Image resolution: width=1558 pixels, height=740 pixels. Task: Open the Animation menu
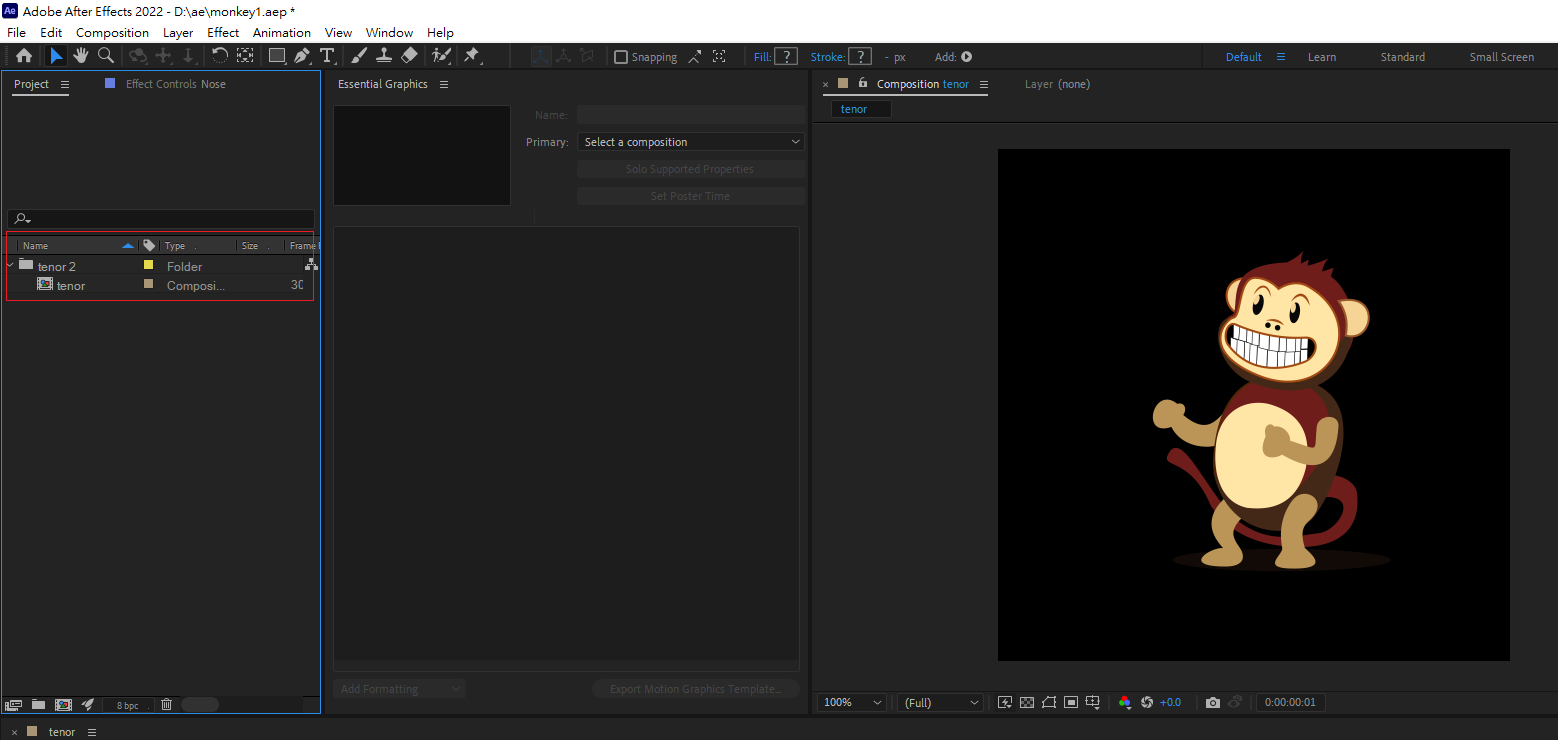281,33
